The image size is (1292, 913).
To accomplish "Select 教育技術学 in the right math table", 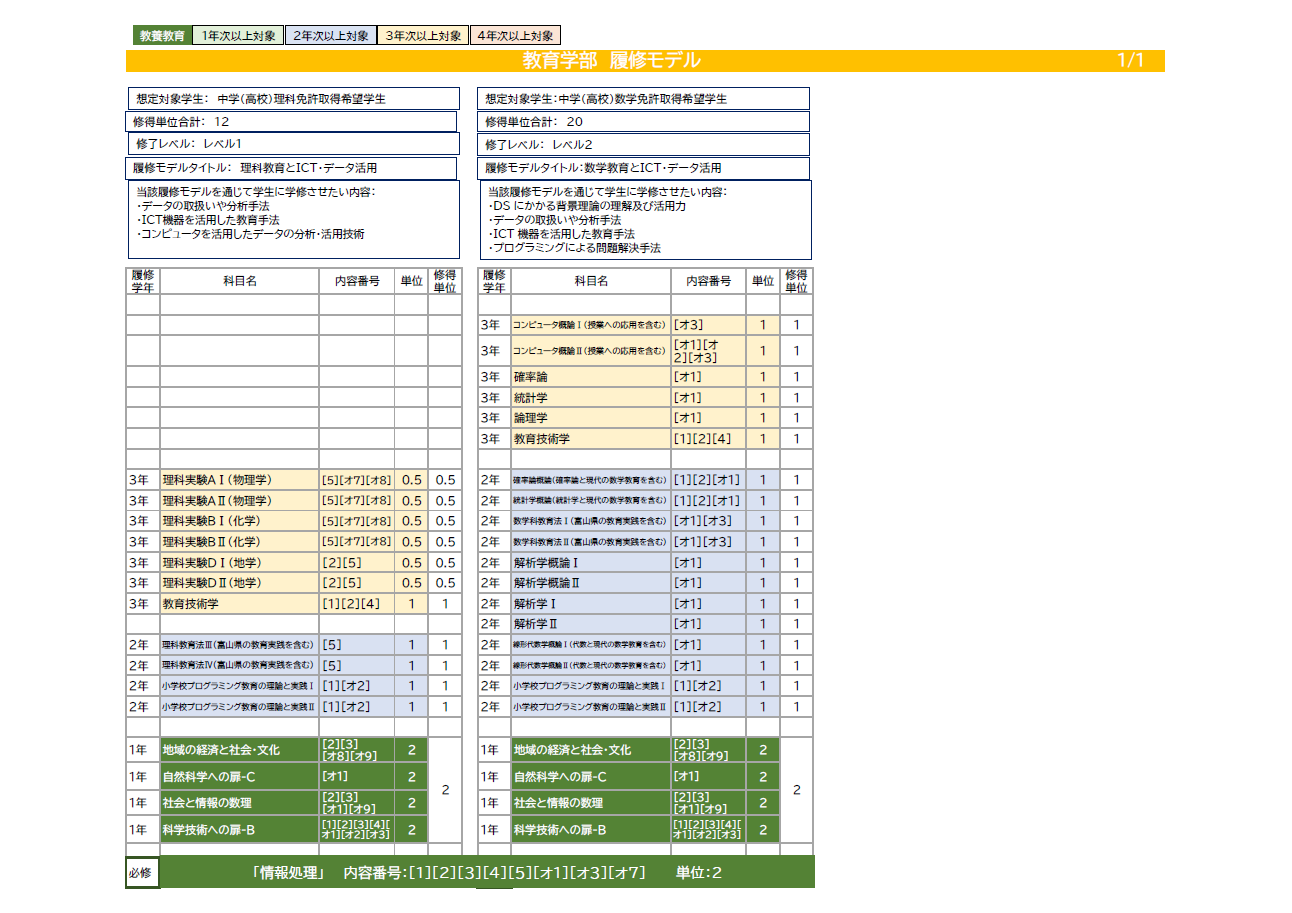I will coord(591,439).
